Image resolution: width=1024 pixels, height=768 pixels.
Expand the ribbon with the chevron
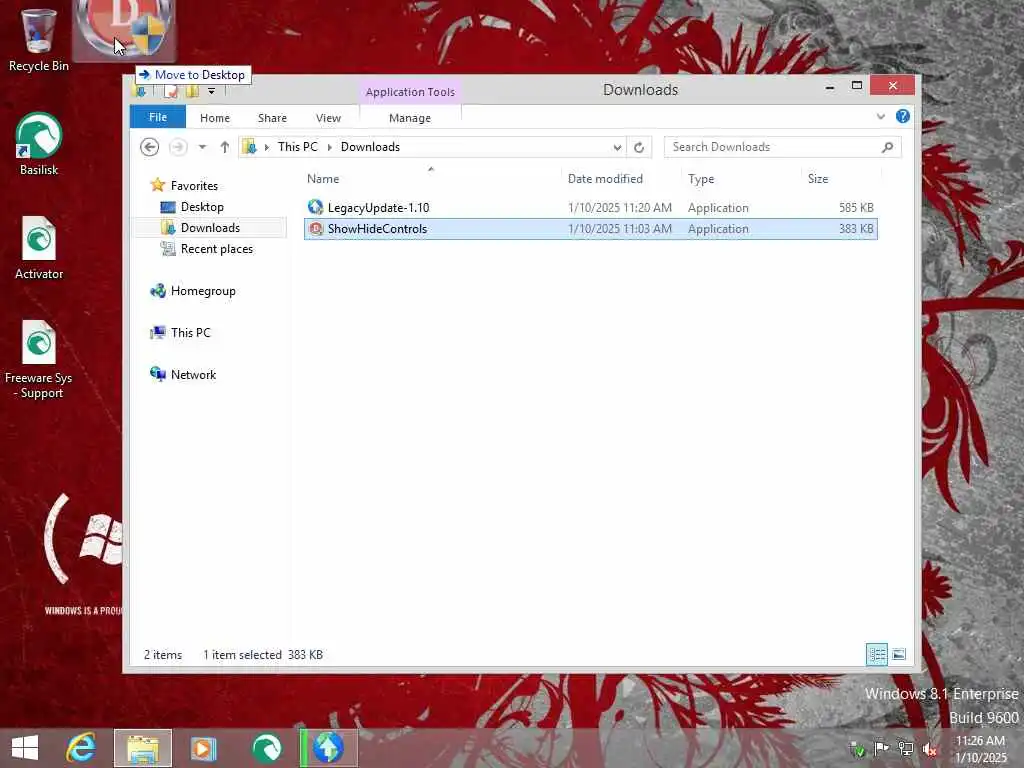click(880, 116)
